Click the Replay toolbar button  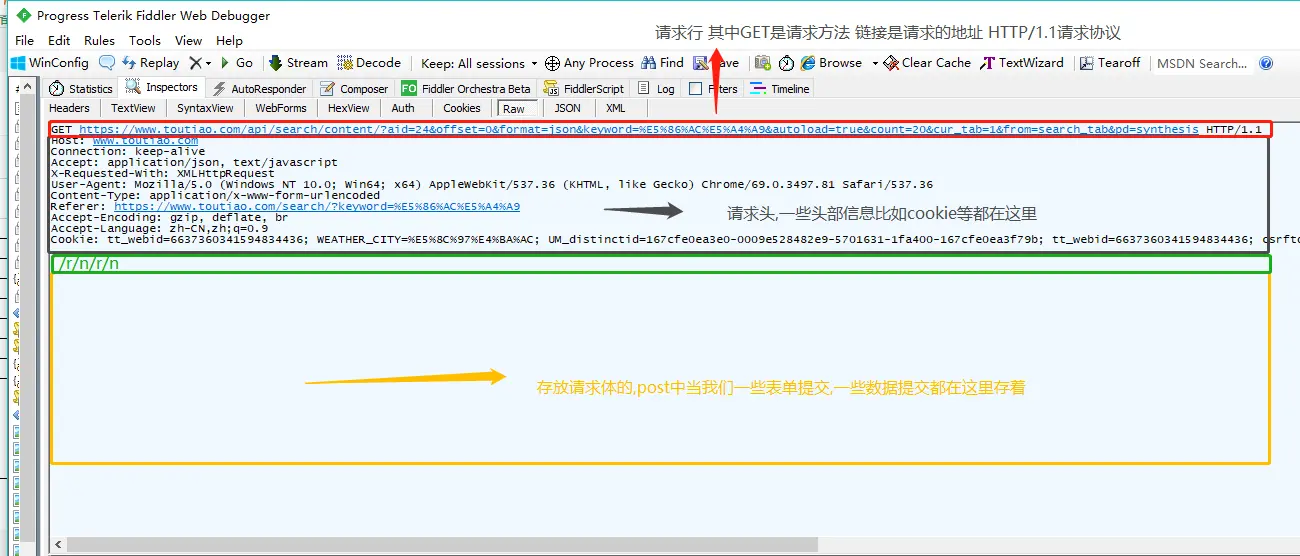pos(150,63)
